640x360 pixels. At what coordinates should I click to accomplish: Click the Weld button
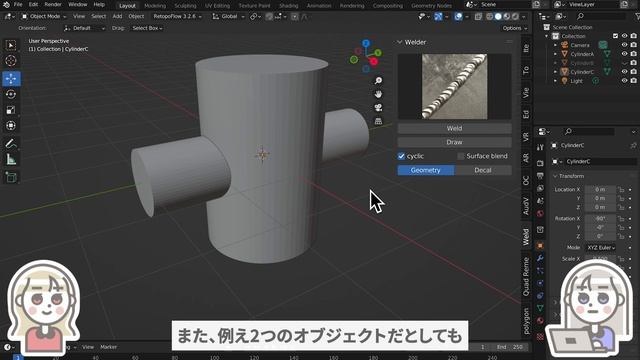tap(454, 129)
